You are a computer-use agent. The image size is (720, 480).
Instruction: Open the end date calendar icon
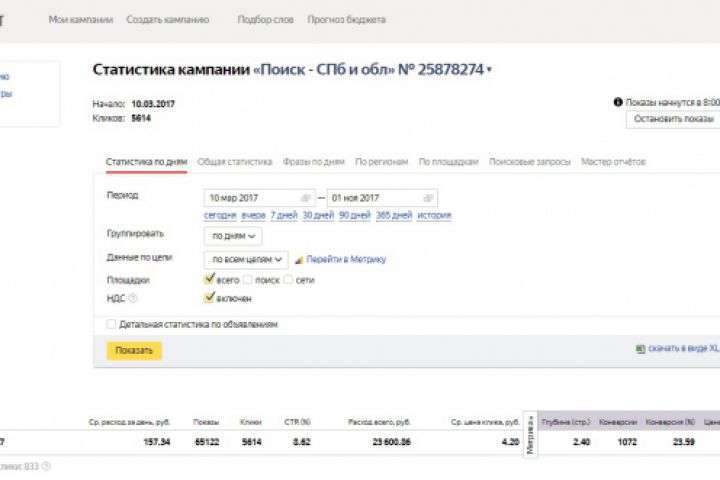coord(428,198)
